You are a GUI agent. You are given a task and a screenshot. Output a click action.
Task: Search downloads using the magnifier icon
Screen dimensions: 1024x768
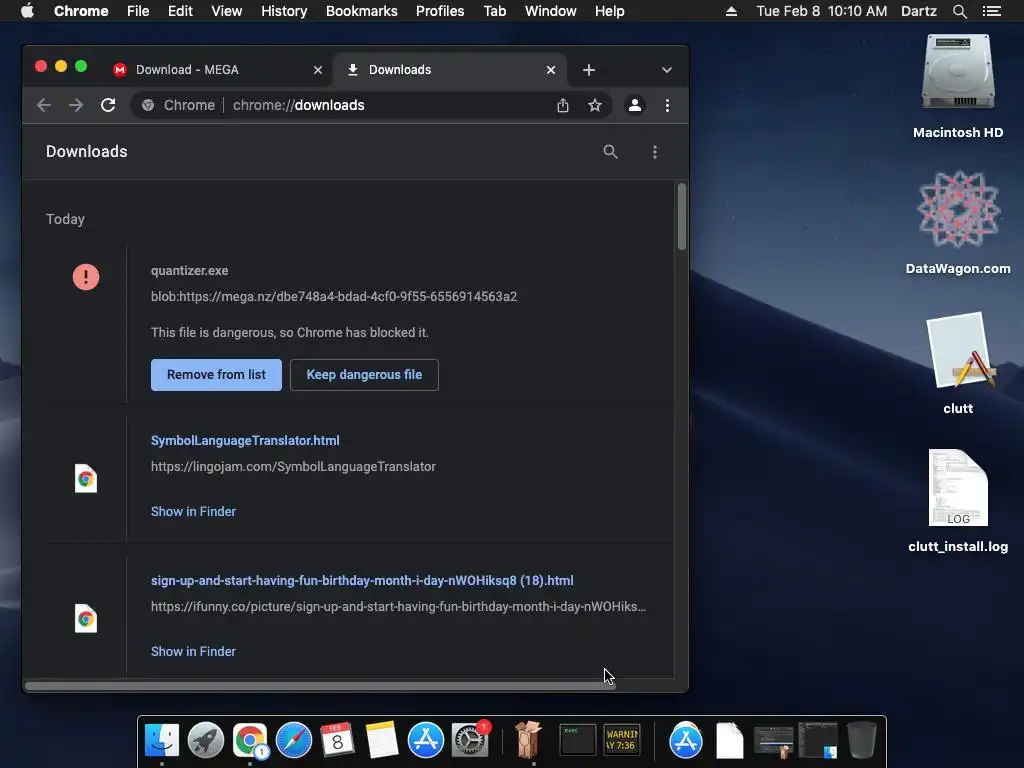(x=610, y=152)
